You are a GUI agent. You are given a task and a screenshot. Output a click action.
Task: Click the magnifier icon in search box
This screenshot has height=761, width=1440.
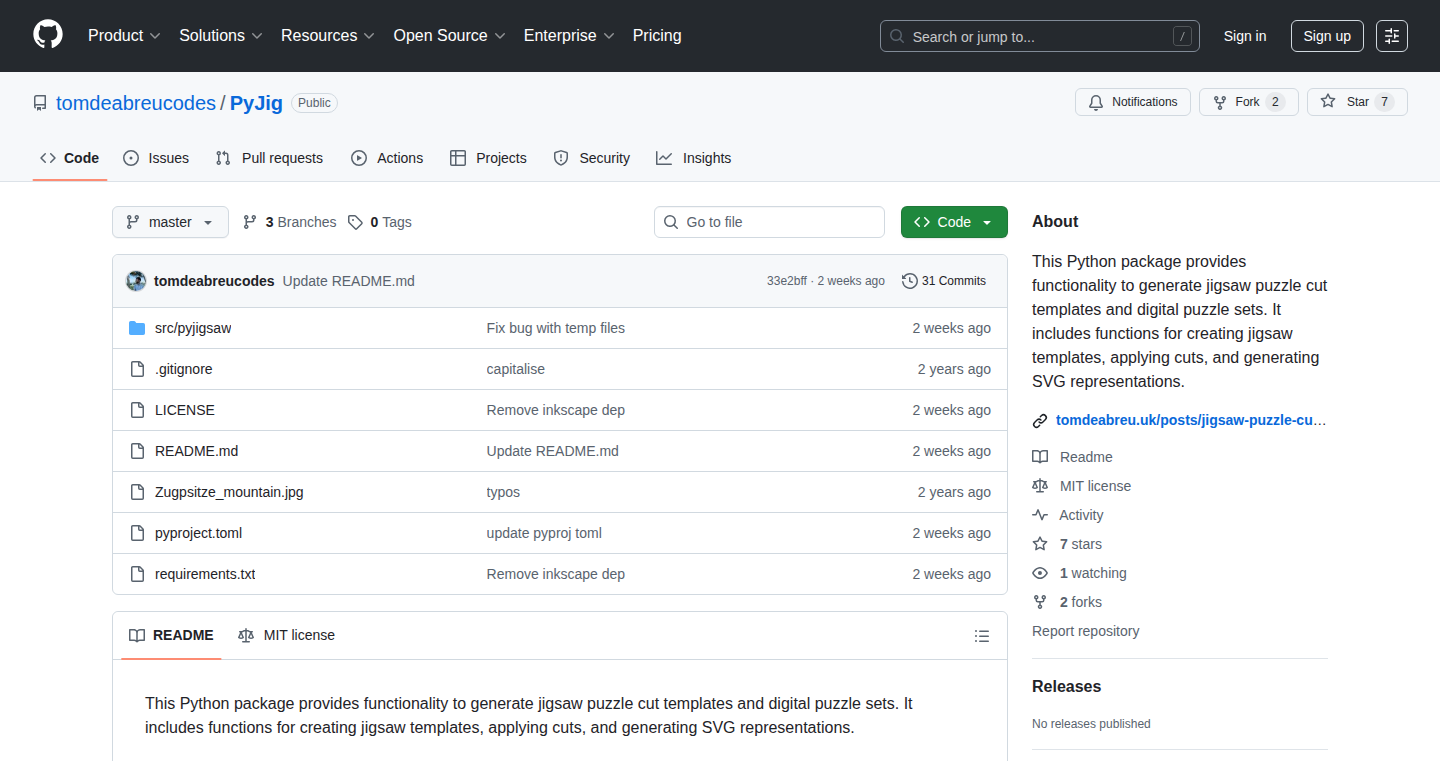(x=897, y=37)
